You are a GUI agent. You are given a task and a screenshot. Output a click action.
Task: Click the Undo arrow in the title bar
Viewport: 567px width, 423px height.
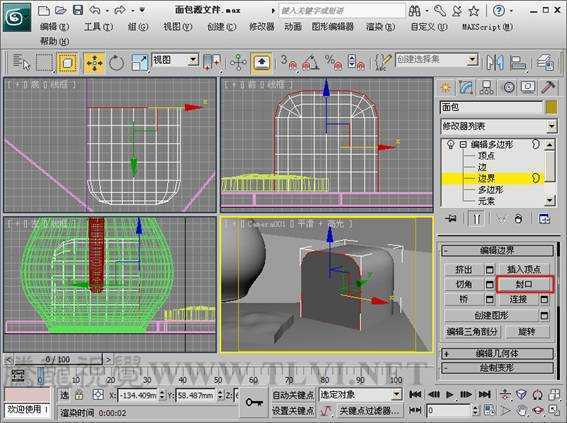[95, 10]
